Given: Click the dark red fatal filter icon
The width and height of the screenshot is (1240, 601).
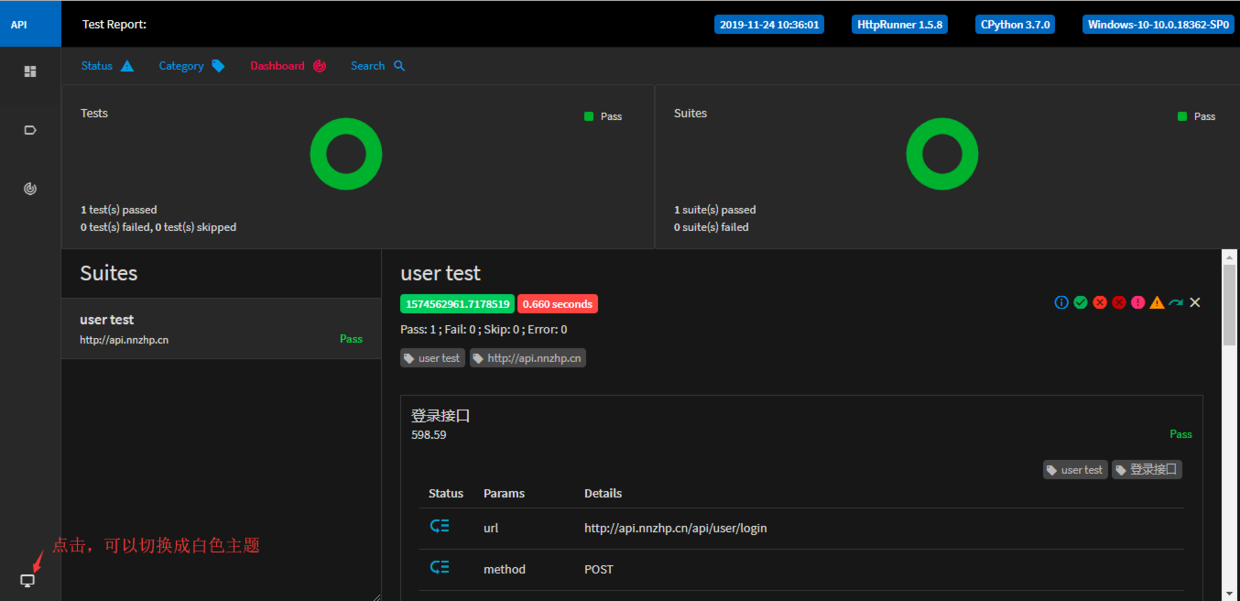Looking at the screenshot, I should click(1119, 302).
